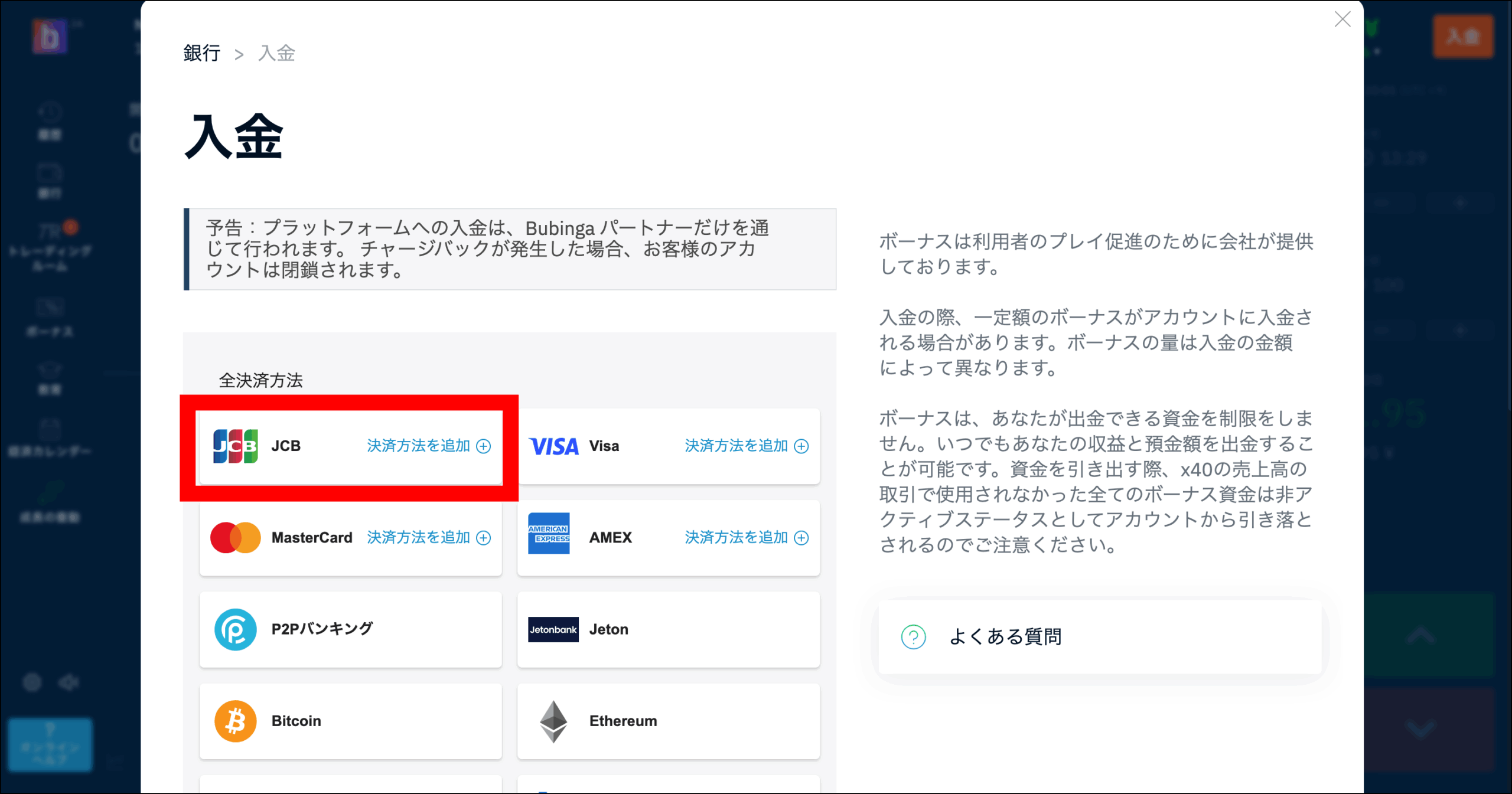Click the 銀行 breadcrumb link

(x=201, y=54)
